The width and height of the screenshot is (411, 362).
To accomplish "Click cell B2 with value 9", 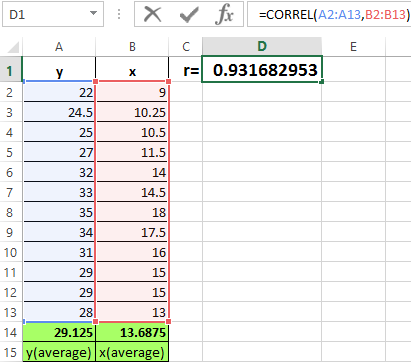I will point(132,92).
